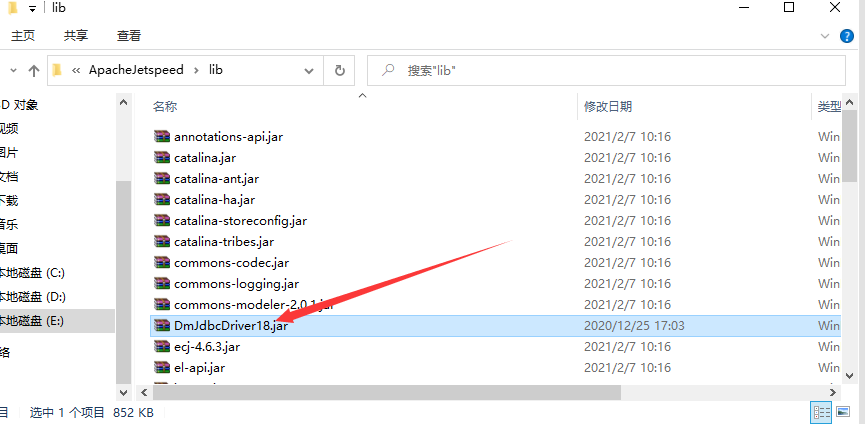Click the DmJdbcDriver18.jar file name
Viewport: 865px width, 424px height.
coord(231,326)
